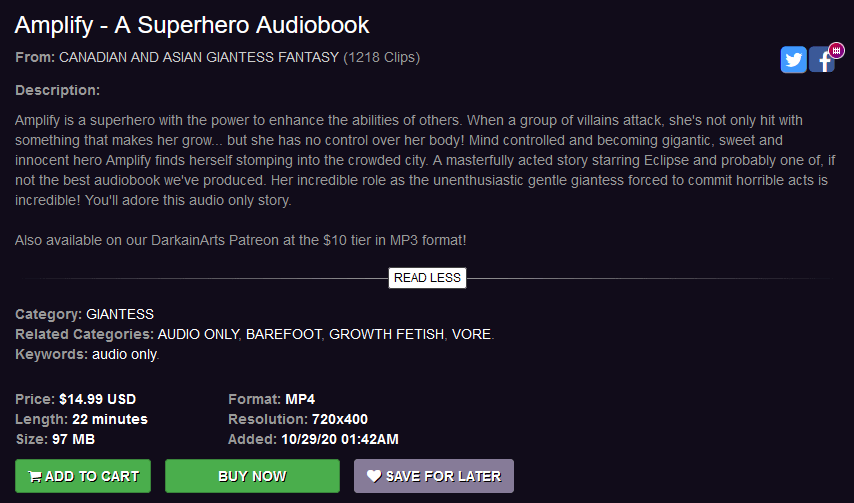Open the Canadian and Asian Giantess Fantasy store
Viewport: 854px width, 503px height.
[x=199, y=57]
